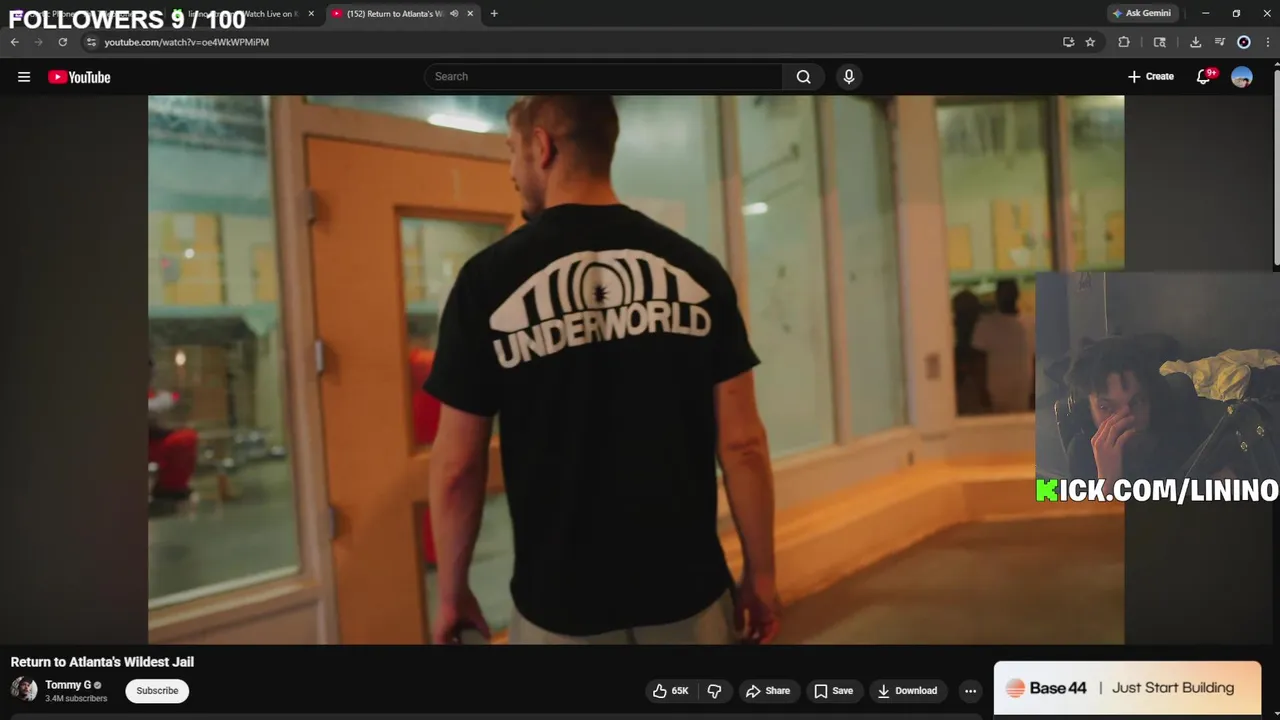Open the notifications bell
This screenshot has width=1280, height=720.
[1204, 77]
